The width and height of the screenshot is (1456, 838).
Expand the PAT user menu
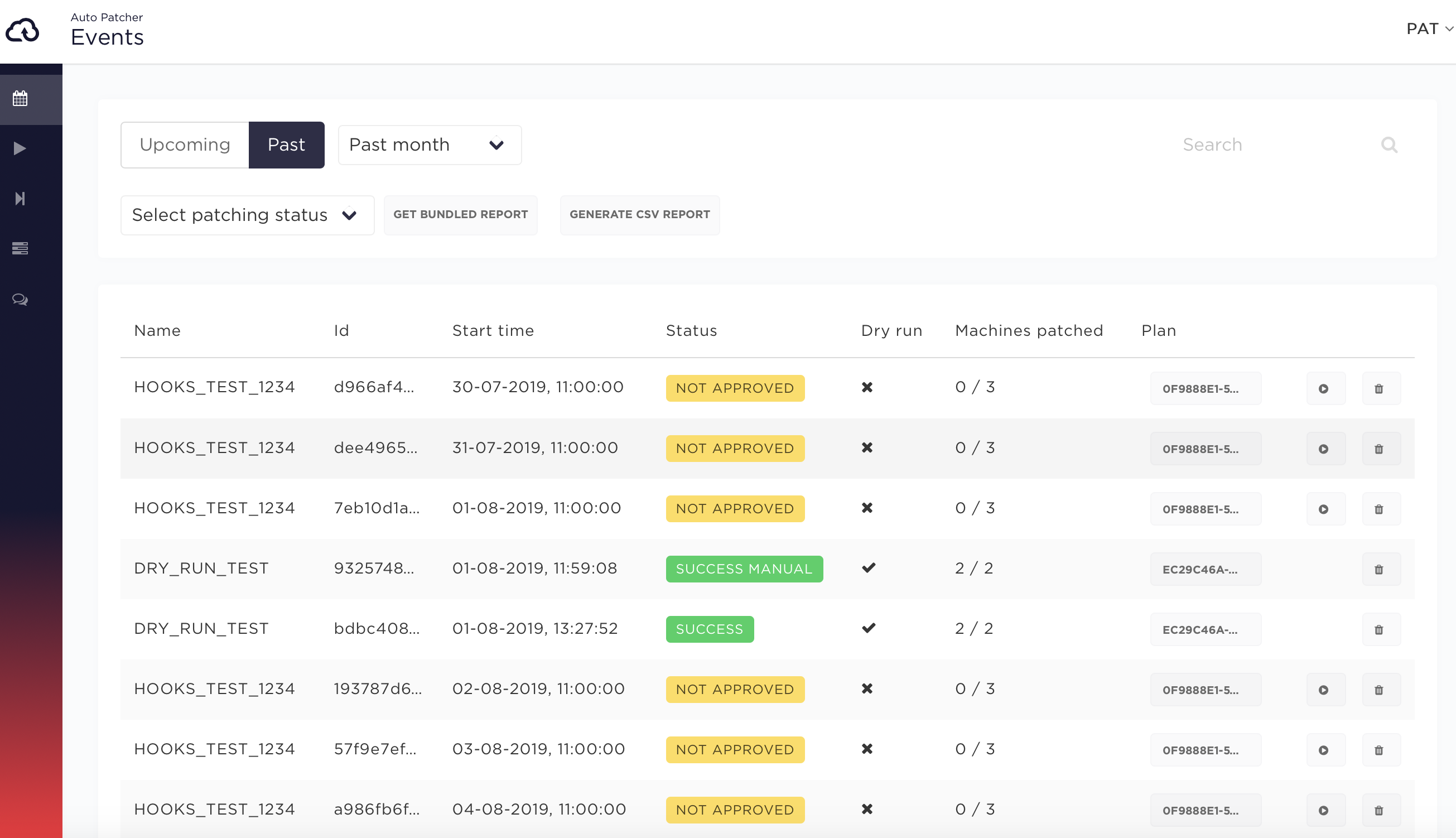tap(1430, 29)
